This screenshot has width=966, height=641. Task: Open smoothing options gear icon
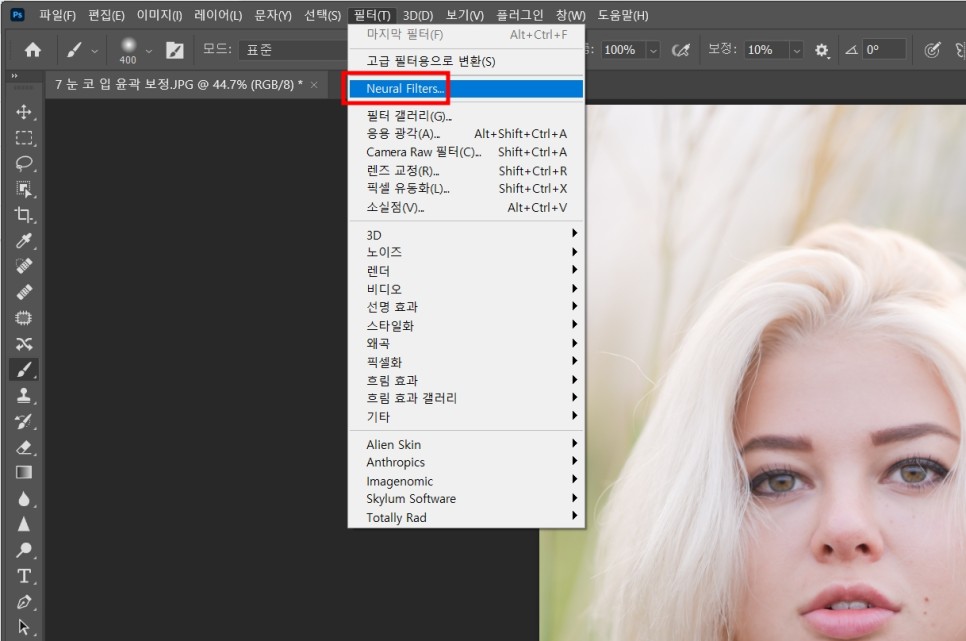tap(821, 50)
